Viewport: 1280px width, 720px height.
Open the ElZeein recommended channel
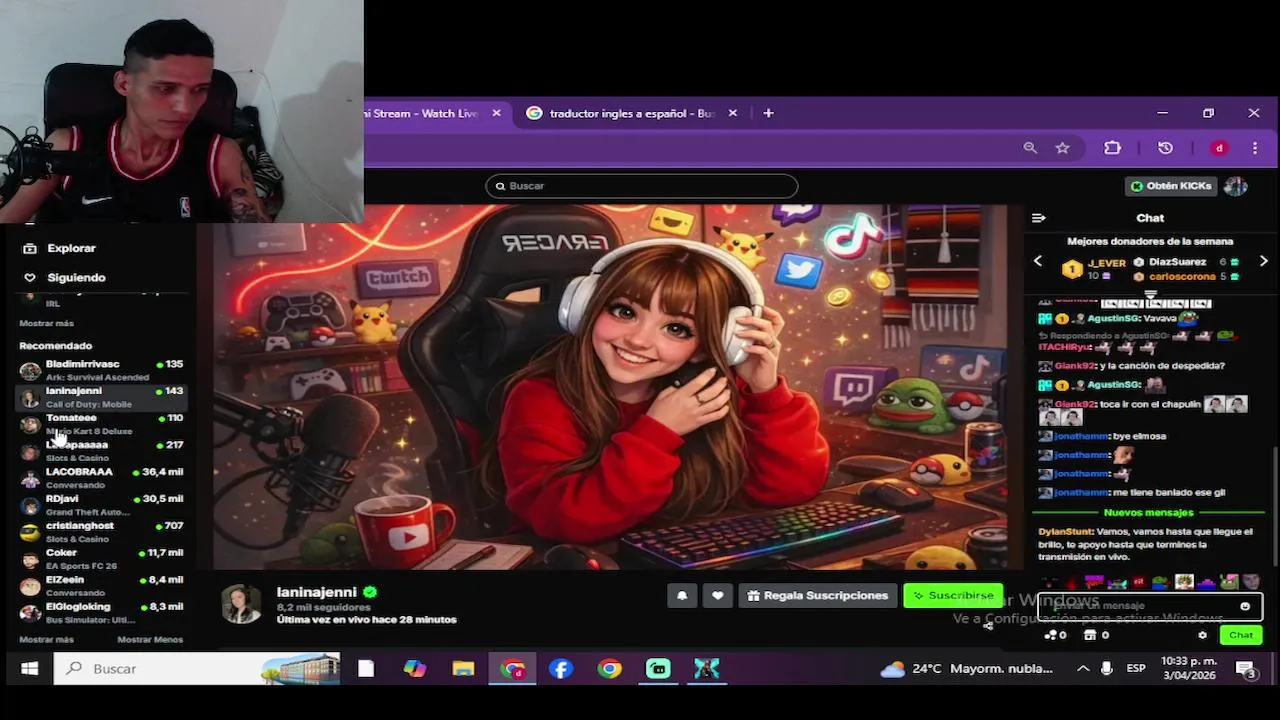click(x=101, y=586)
